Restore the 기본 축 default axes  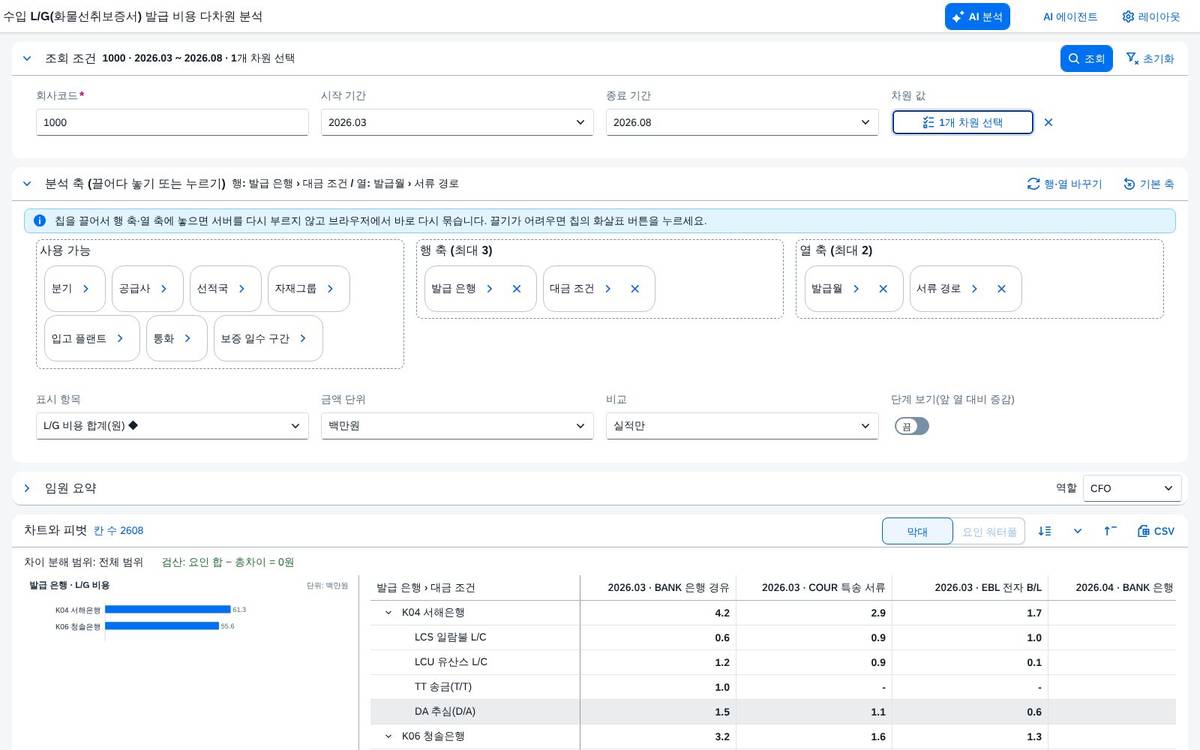[x=1148, y=184]
